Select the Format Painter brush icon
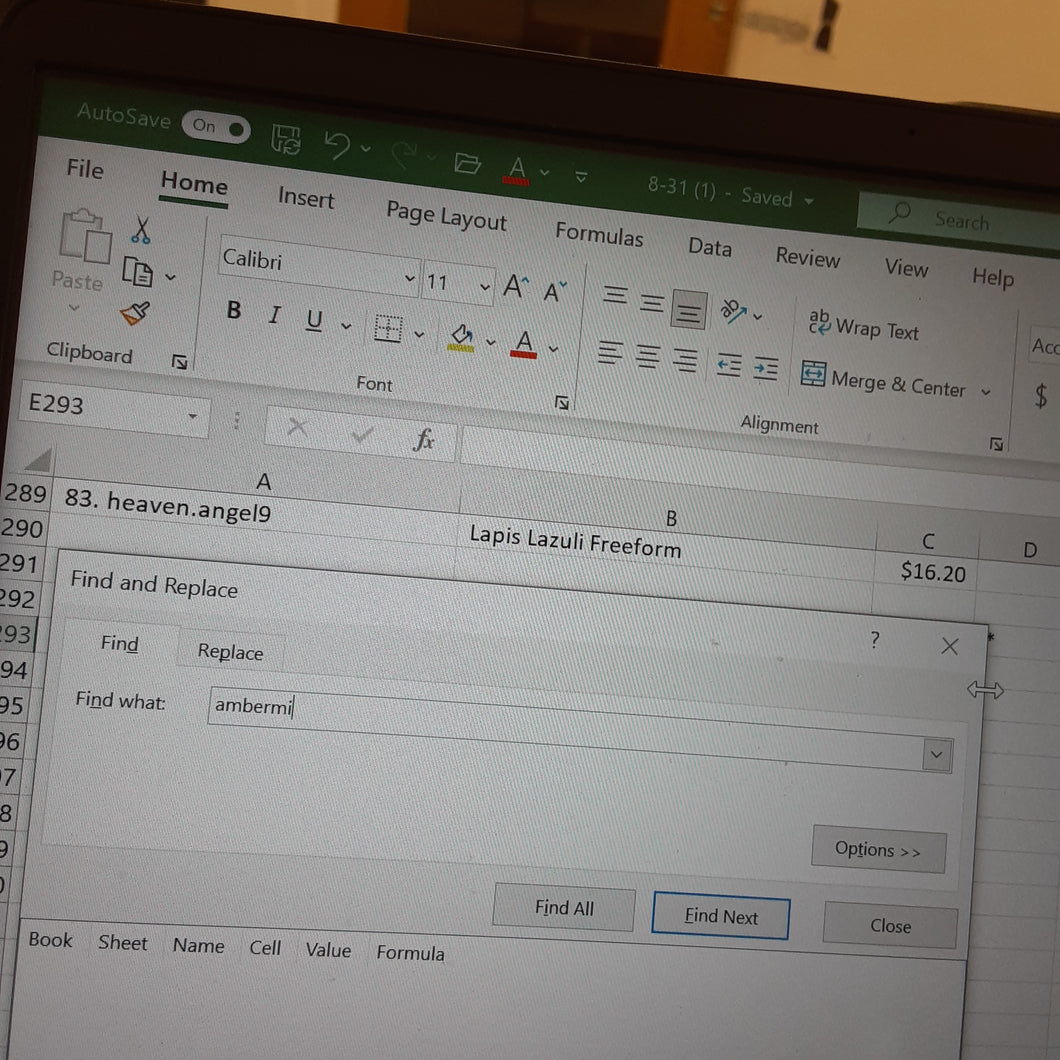 [135, 313]
